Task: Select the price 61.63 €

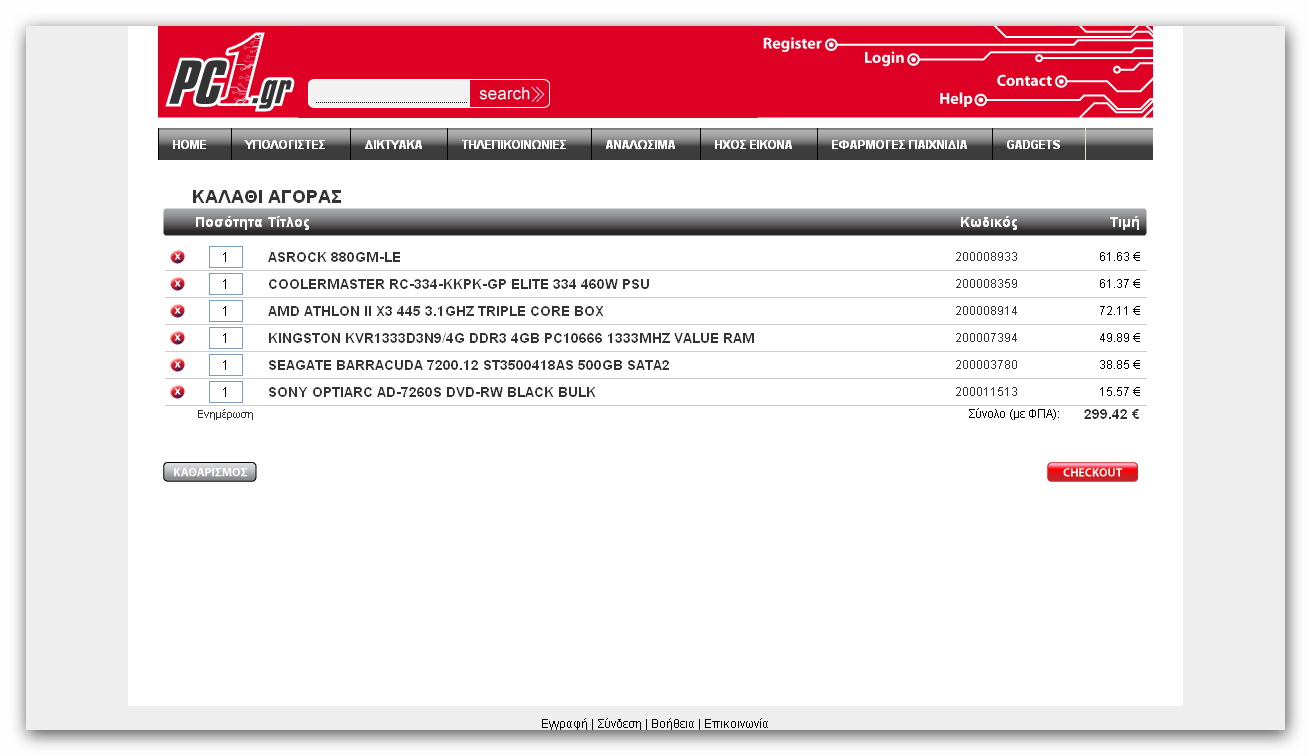Action: [1119, 257]
